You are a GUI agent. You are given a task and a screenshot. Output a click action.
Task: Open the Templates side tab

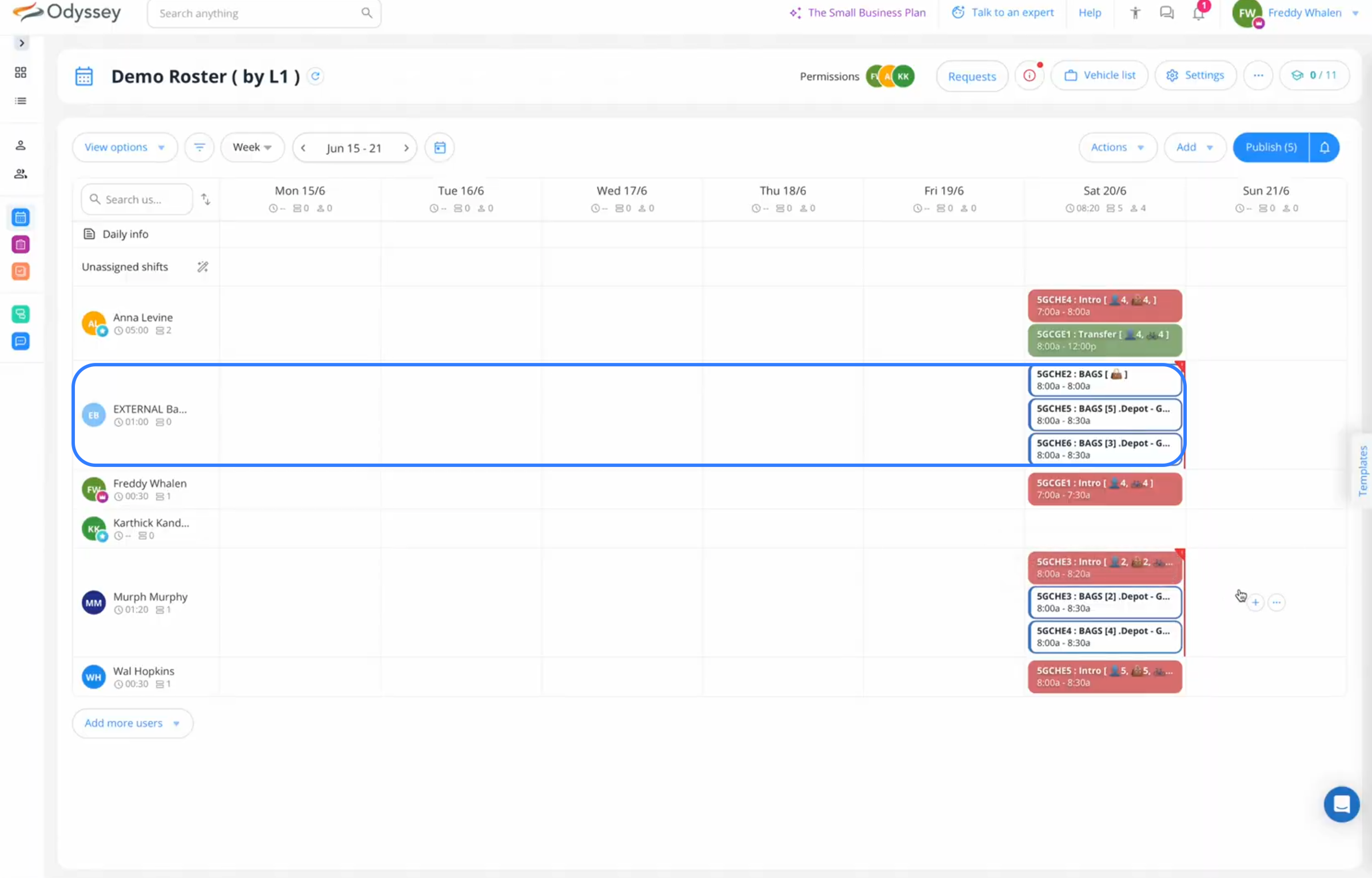[1362, 470]
